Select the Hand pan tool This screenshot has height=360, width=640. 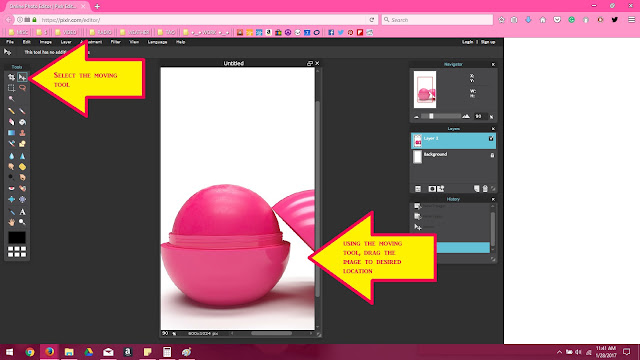11,222
